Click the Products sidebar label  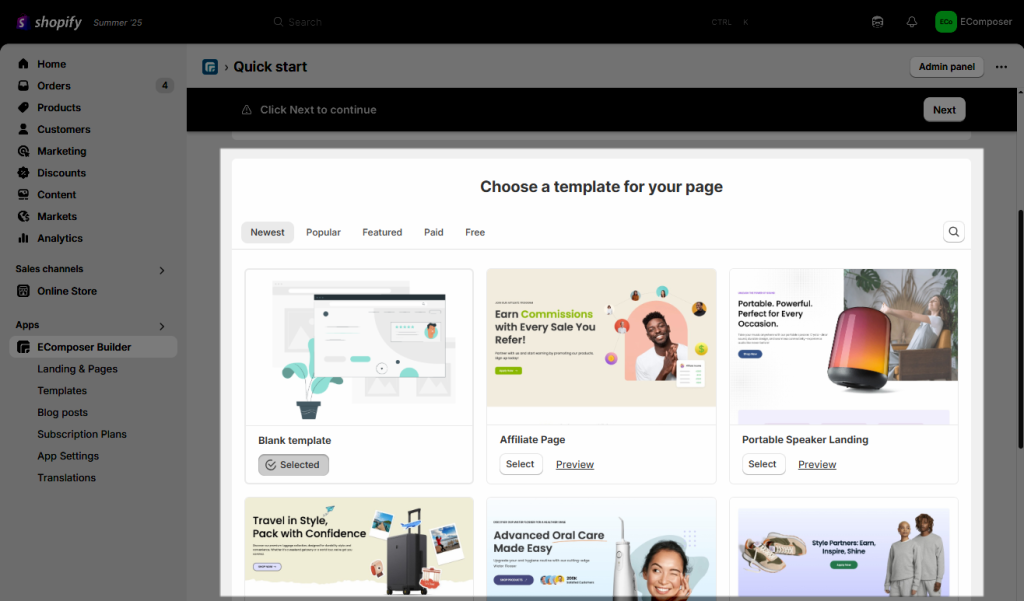(x=59, y=108)
